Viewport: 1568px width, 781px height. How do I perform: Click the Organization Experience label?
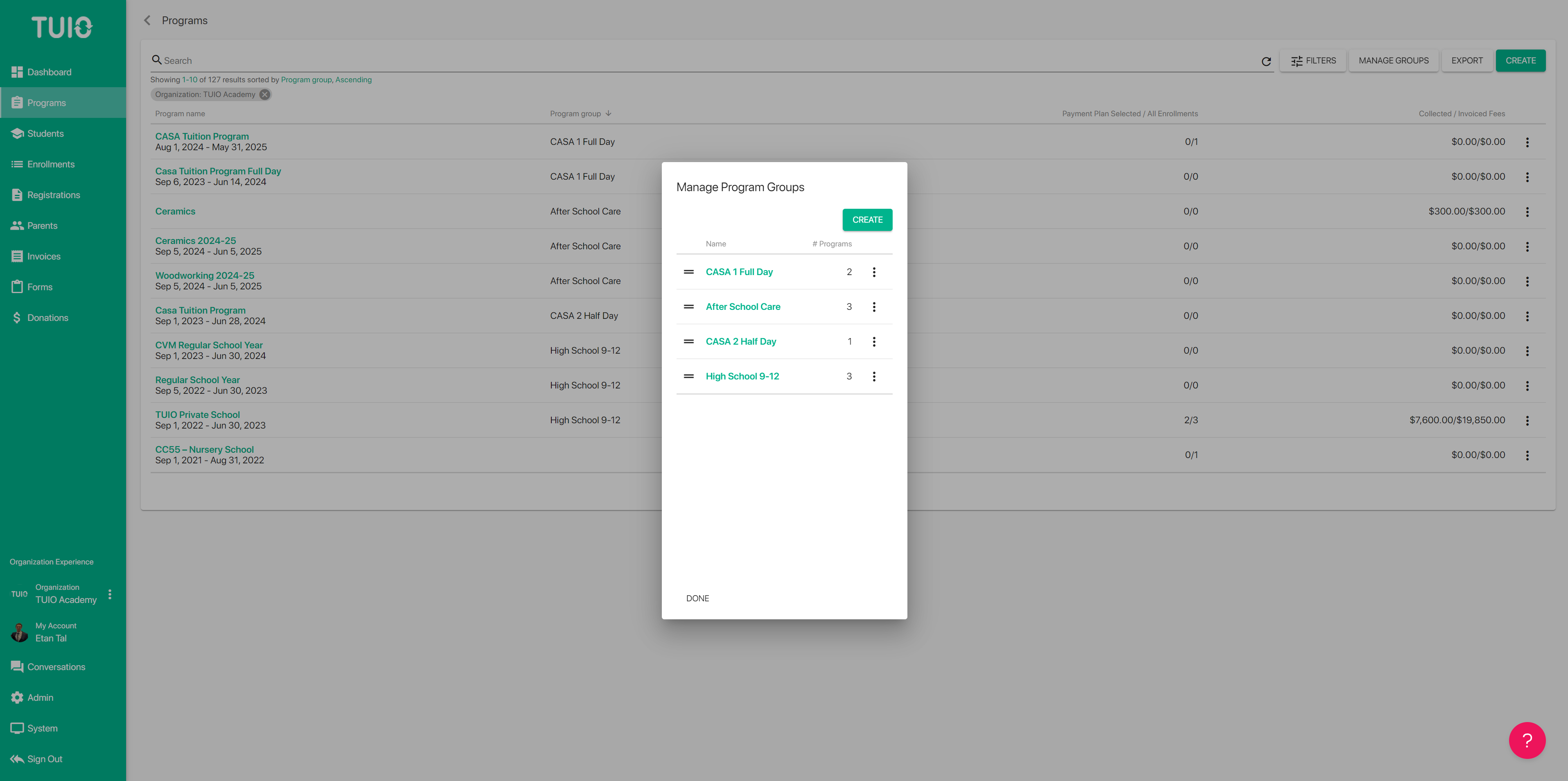[x=52, y=562]
